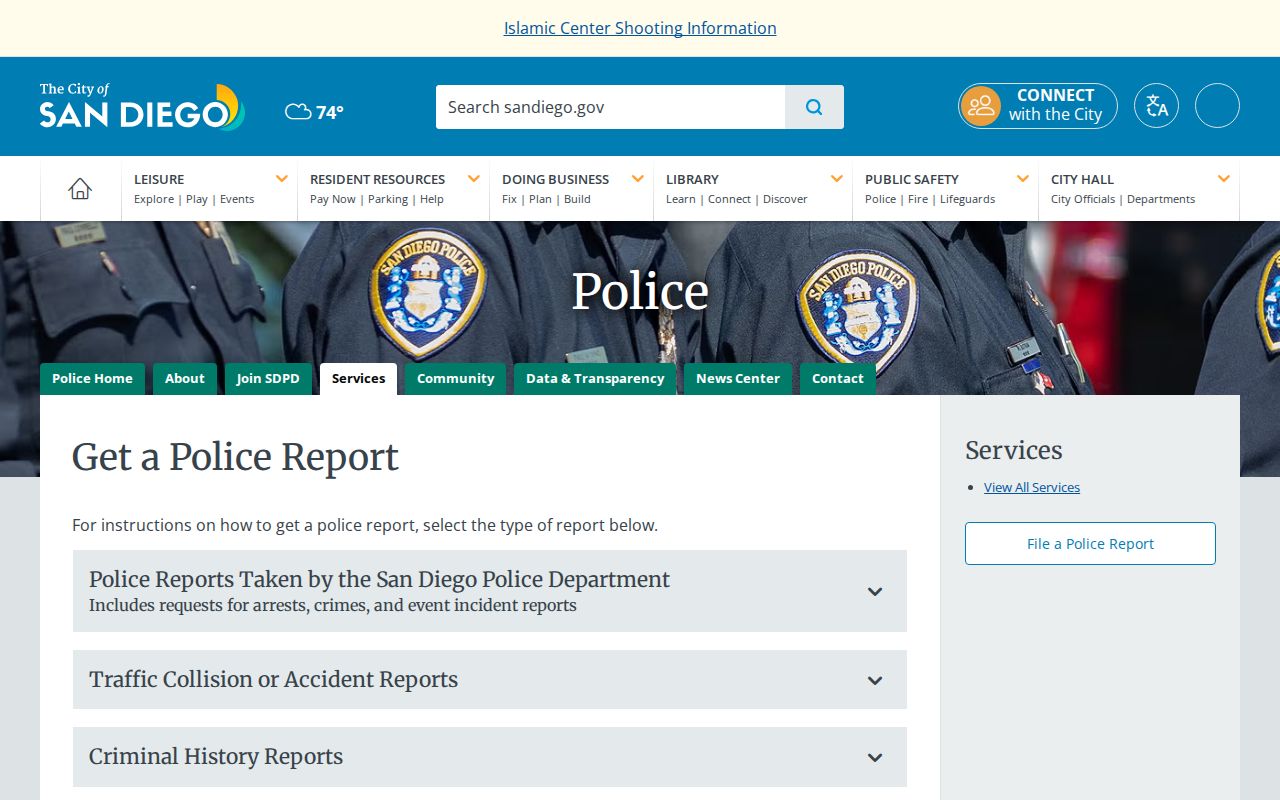Open Islamic Center Shooting Information link
The height and width of the screenshot is (800, 1280).
(640, 28)
